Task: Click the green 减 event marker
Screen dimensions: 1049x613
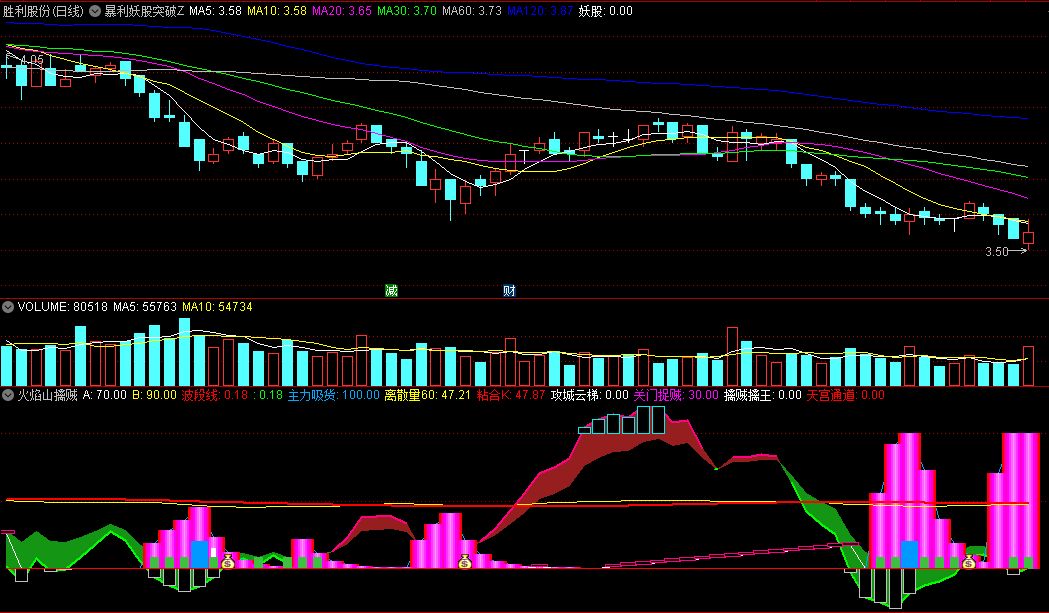Action: tap(391, 290)
